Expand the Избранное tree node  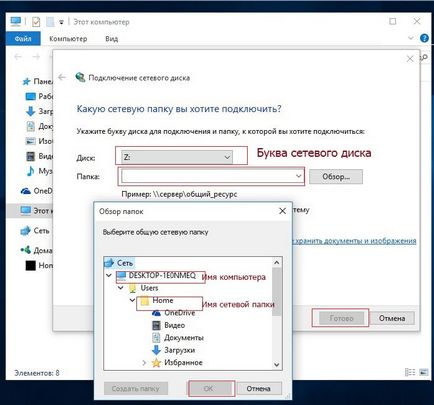[x=144, y=363]
